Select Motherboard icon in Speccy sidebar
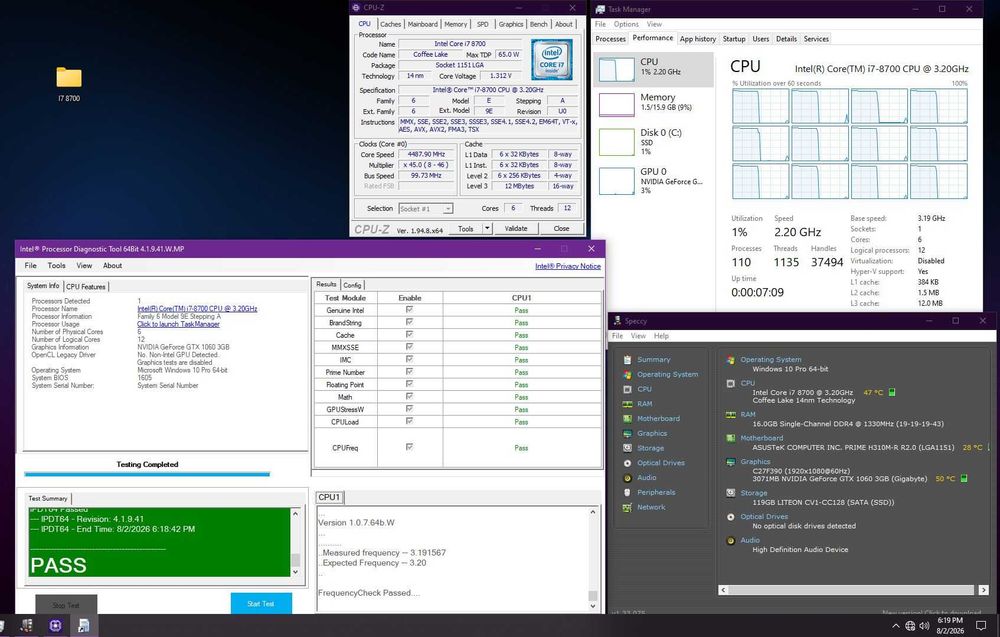Image resolution: width=1000 pixels, height=637 pixels. tap(628, 418)
